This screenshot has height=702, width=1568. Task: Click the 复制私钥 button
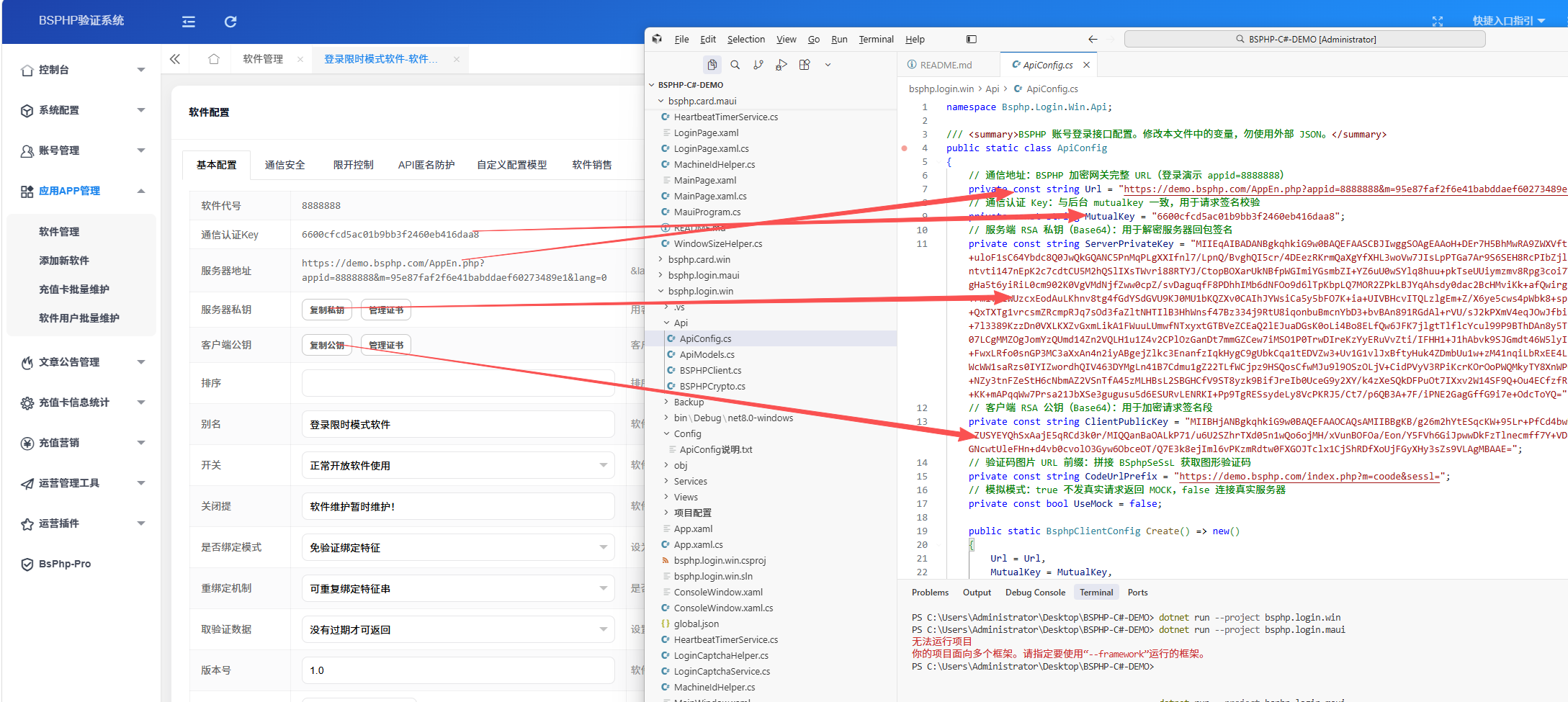click(327, 310)
